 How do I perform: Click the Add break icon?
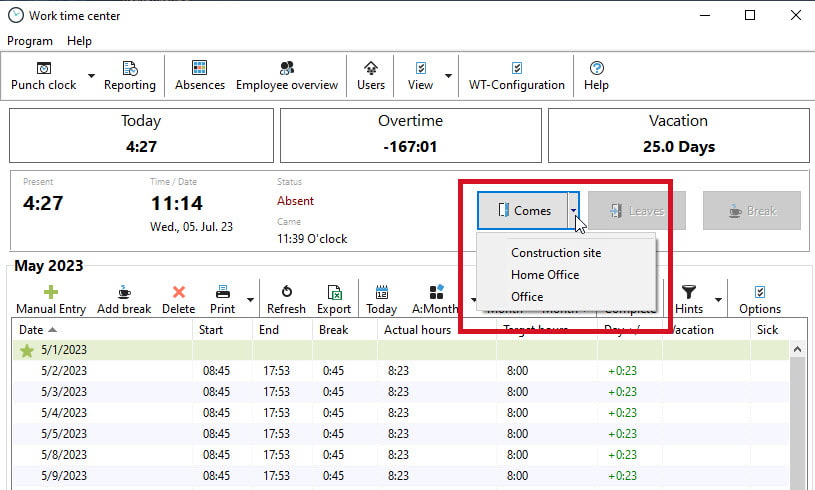pyautogui.click(x=124, y=300)
